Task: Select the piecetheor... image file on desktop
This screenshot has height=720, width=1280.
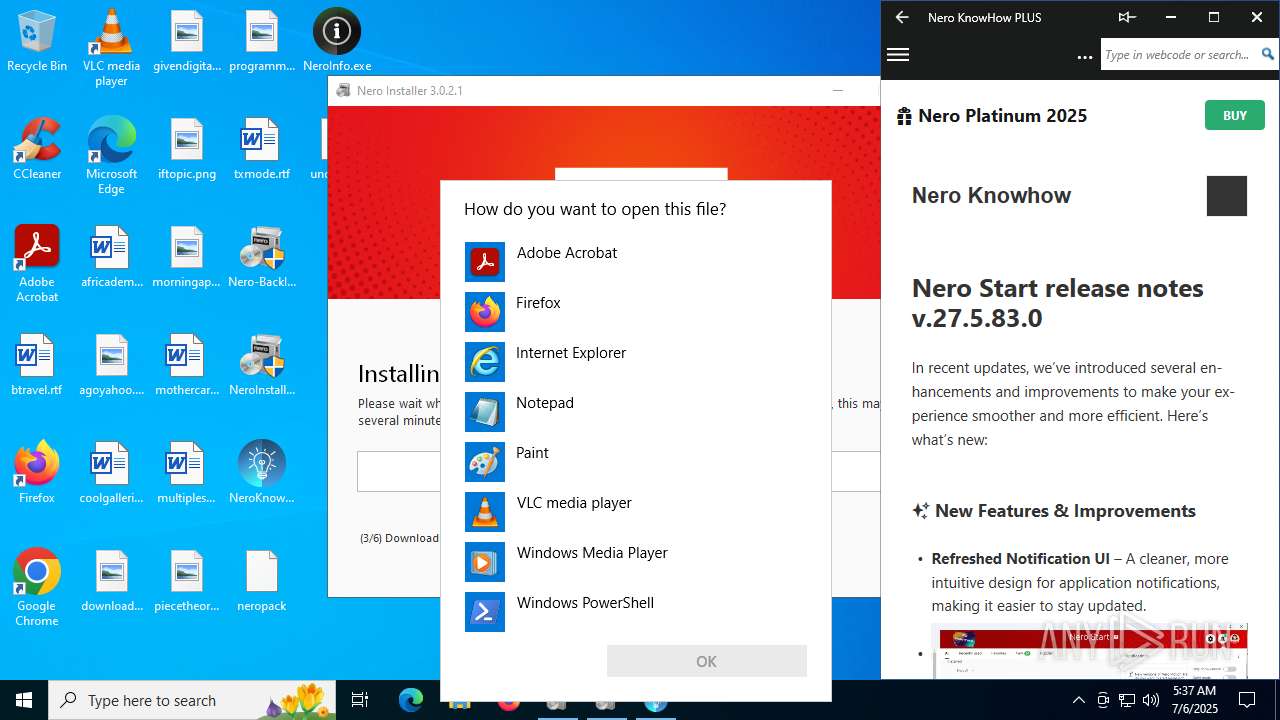Action: pos(187,581)
